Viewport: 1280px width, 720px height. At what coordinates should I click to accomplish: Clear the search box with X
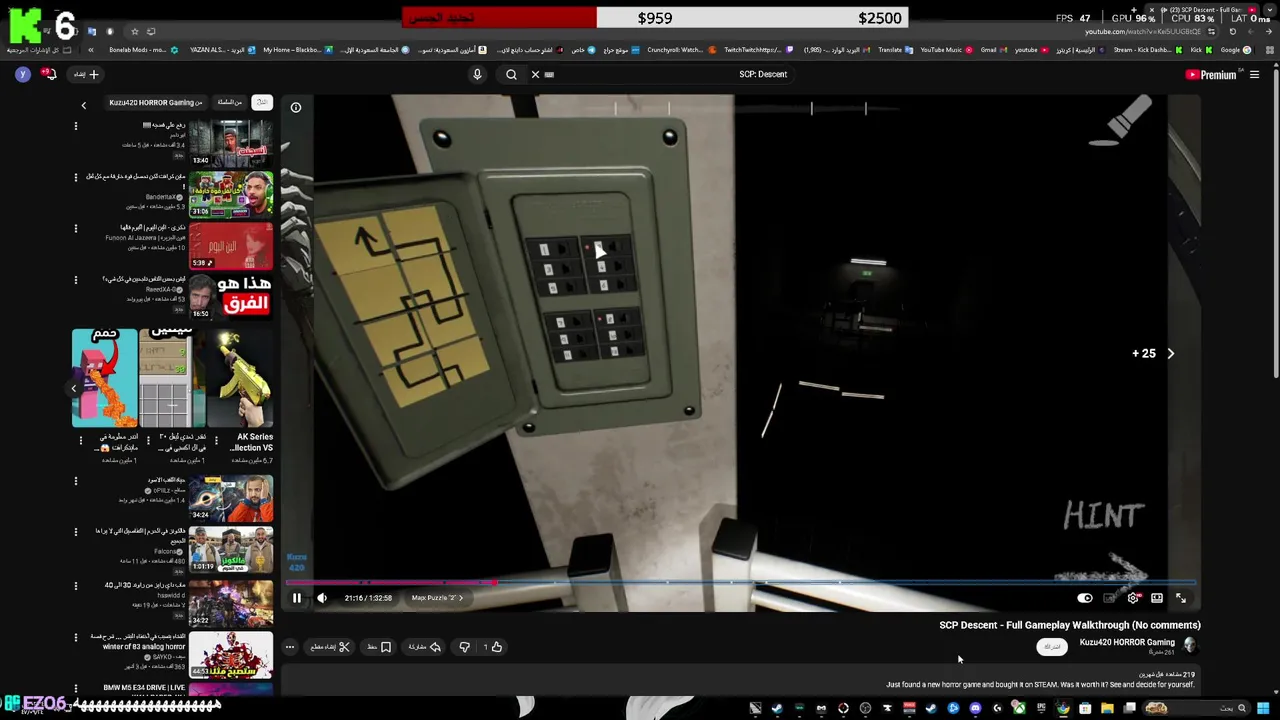point(535,74)
